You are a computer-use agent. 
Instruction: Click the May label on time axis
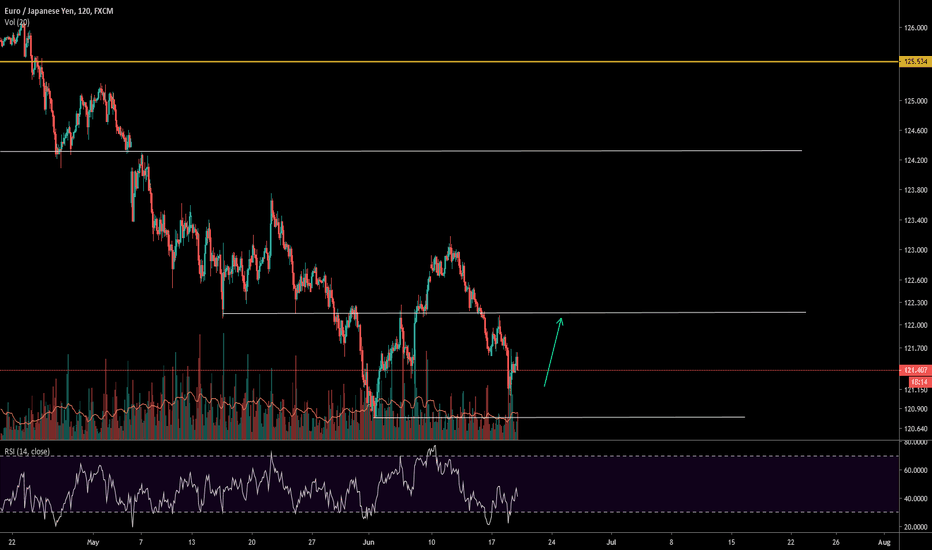(93, 542)
